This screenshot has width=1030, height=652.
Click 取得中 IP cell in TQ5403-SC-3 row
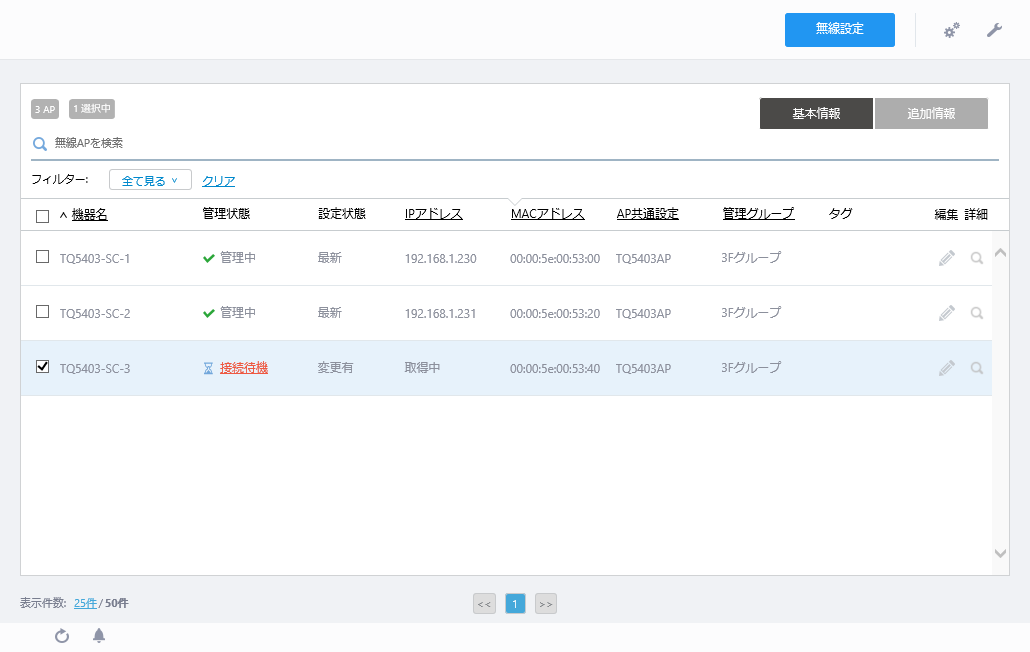pos(422,368)
